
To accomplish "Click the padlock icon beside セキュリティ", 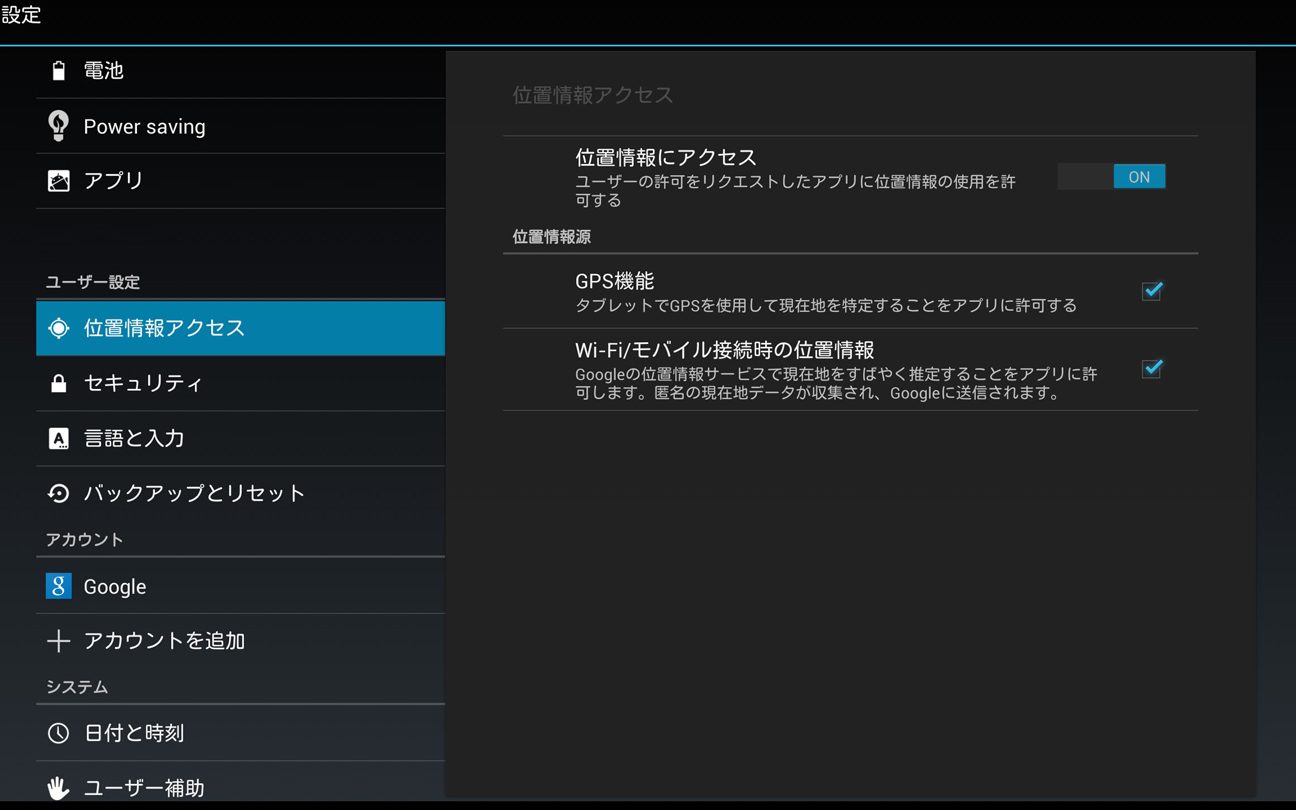I will tap(59, 383).
